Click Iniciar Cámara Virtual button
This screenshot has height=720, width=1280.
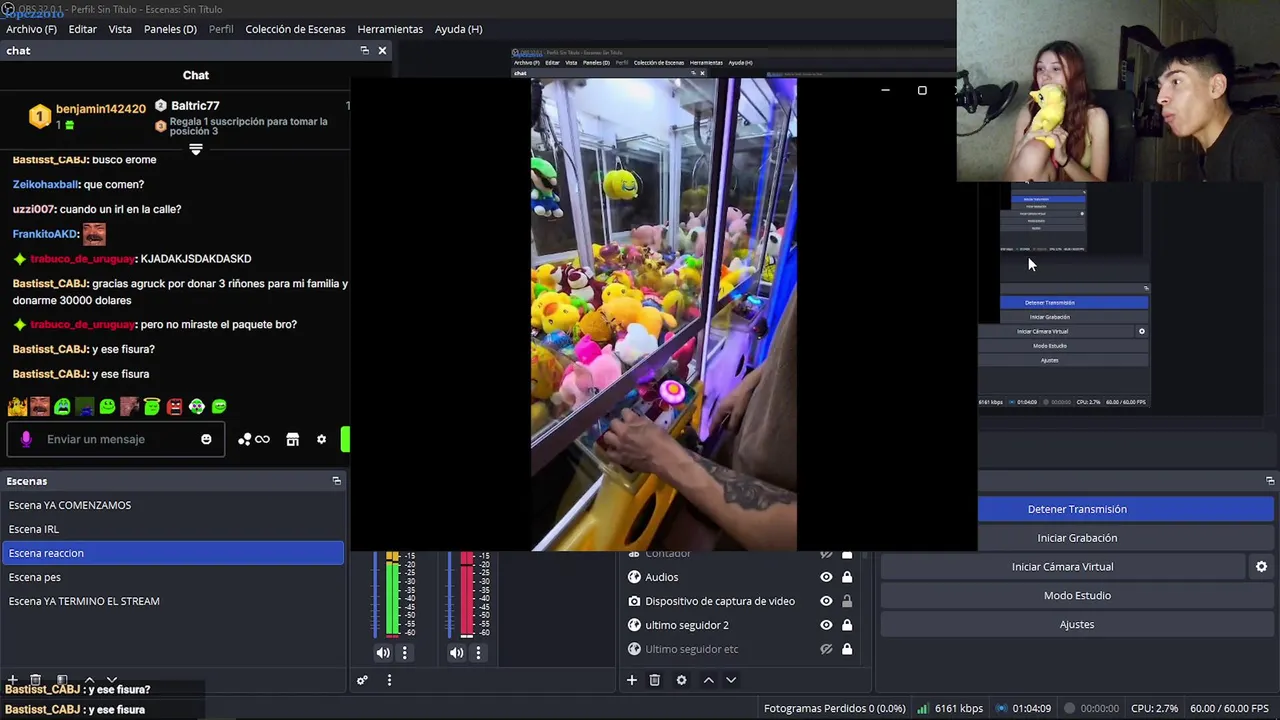click(1062, 567)
